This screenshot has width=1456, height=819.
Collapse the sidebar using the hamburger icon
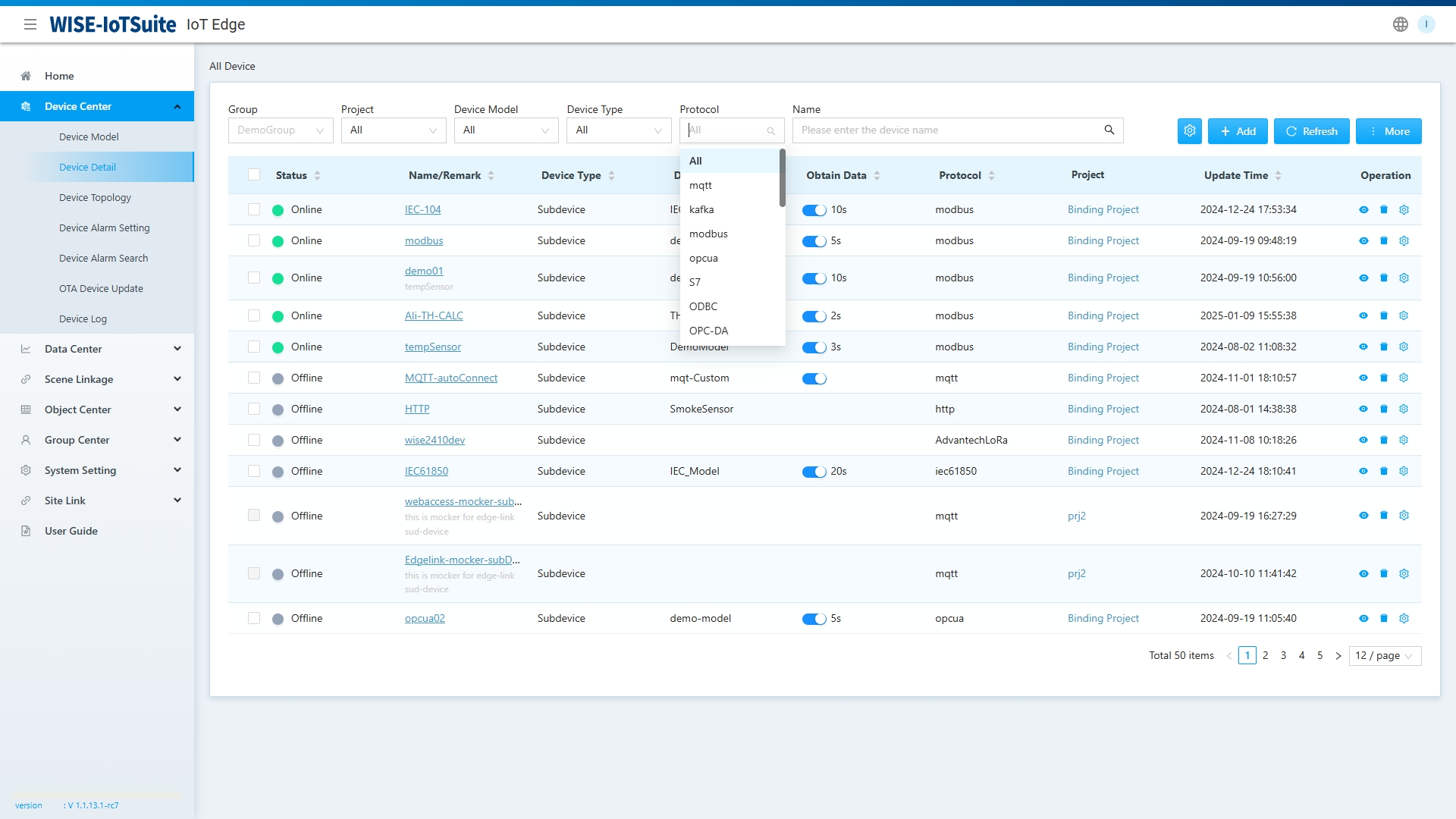(31, 24)
